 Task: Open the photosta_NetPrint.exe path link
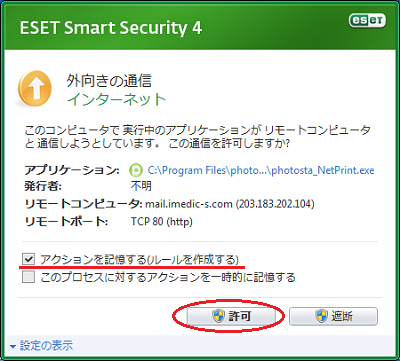pos(261,170)
